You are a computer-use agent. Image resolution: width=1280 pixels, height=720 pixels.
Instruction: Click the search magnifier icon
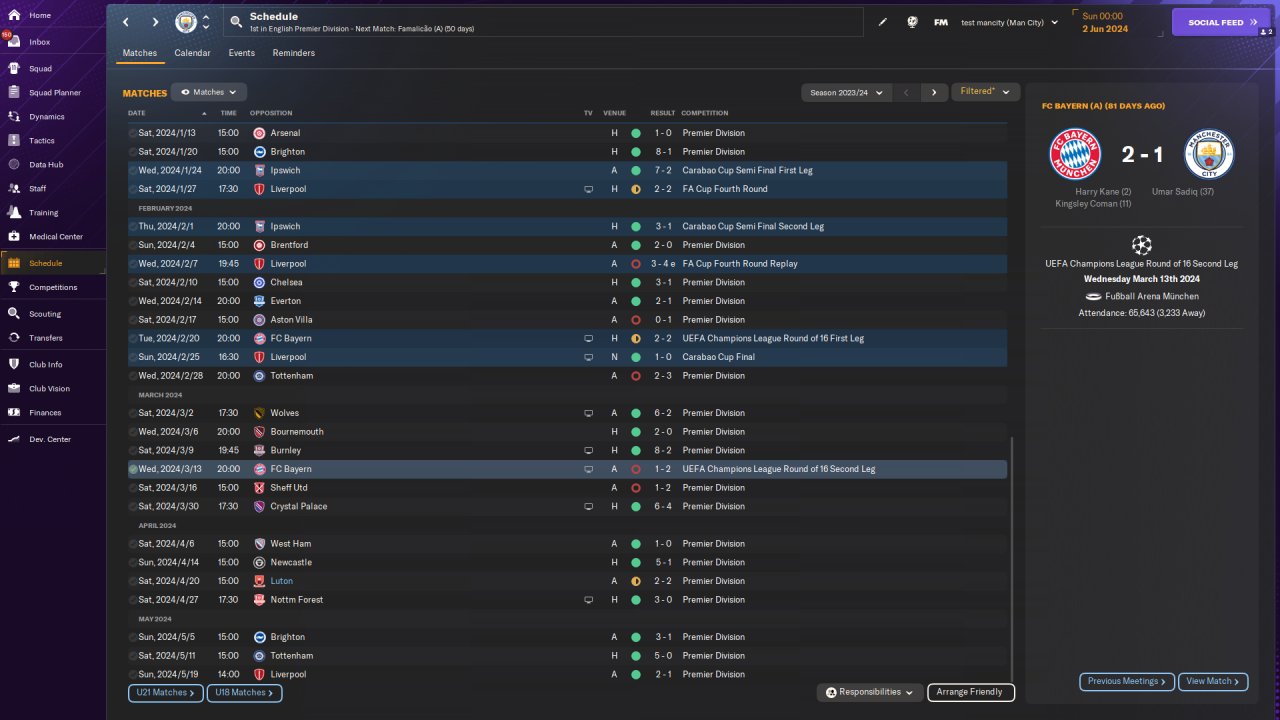coord(235,22)
